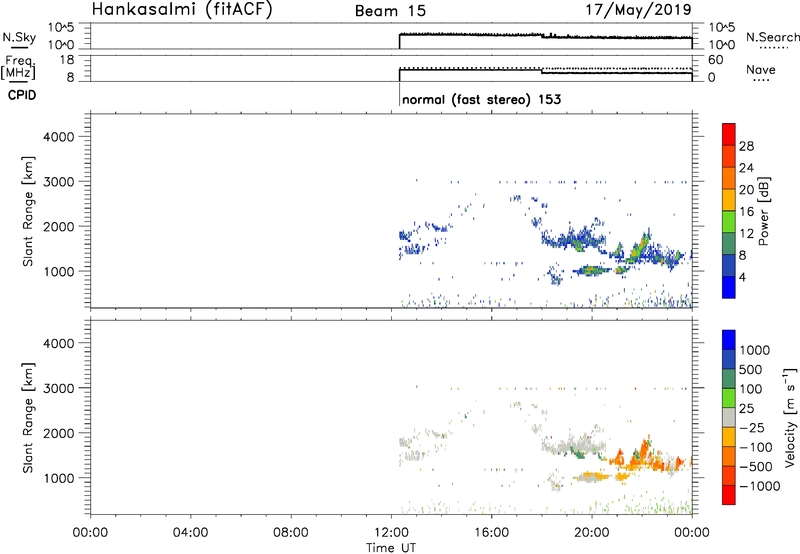Click the '28' tick on Power colorbar

[746, 146]
